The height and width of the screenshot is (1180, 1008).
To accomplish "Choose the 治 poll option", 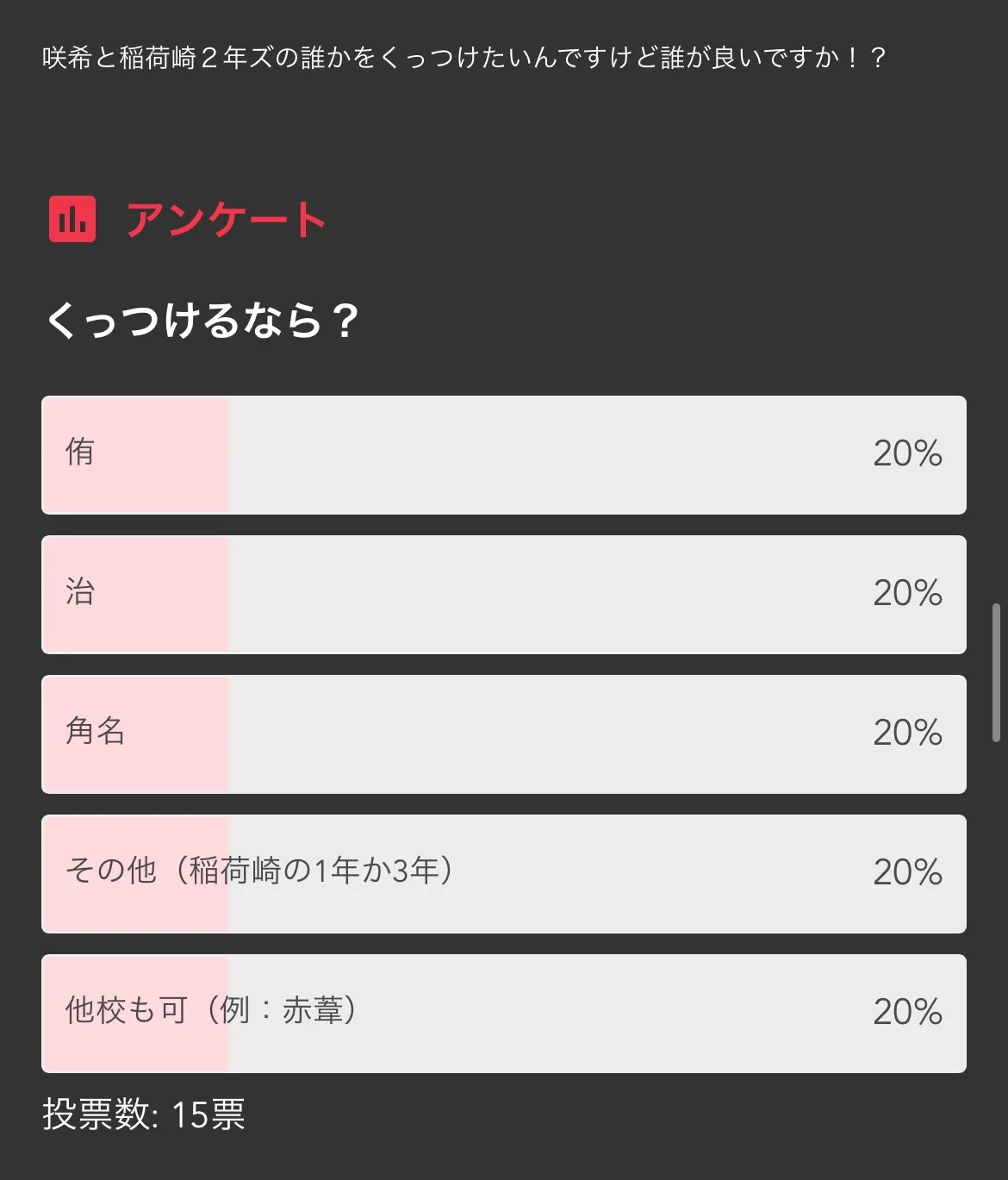I will pyautogui.click(x=504, y=595).
